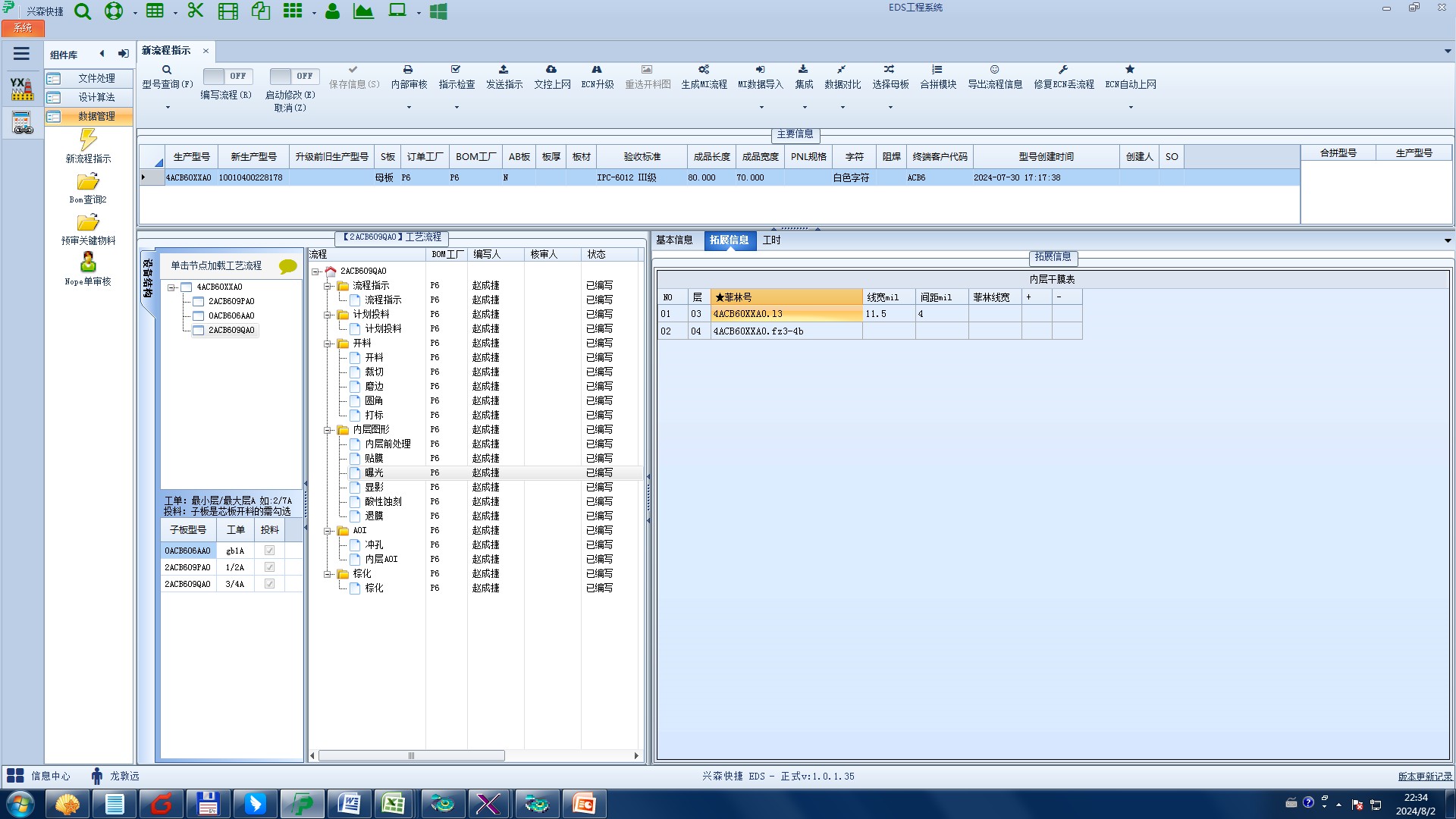Click the 版本更新记录 link

(1424, 777)
